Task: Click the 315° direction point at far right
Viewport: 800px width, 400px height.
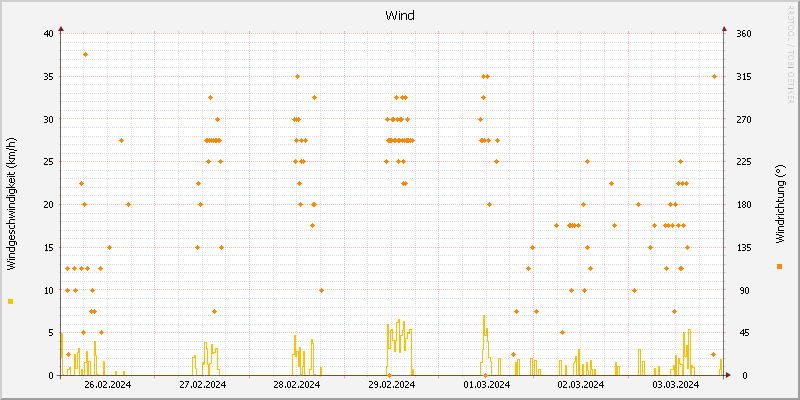Action: pos(714,77)
